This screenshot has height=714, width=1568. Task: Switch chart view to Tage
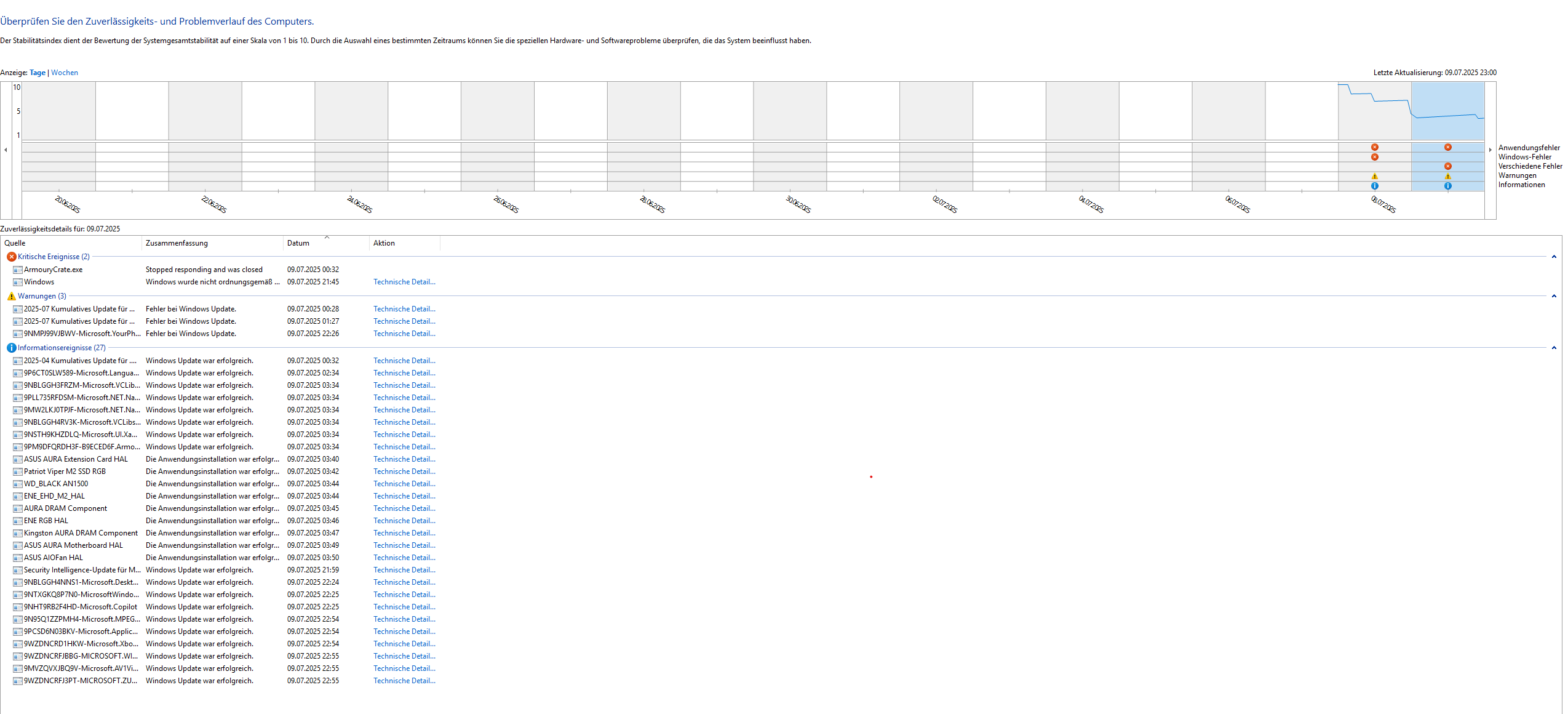38,73
